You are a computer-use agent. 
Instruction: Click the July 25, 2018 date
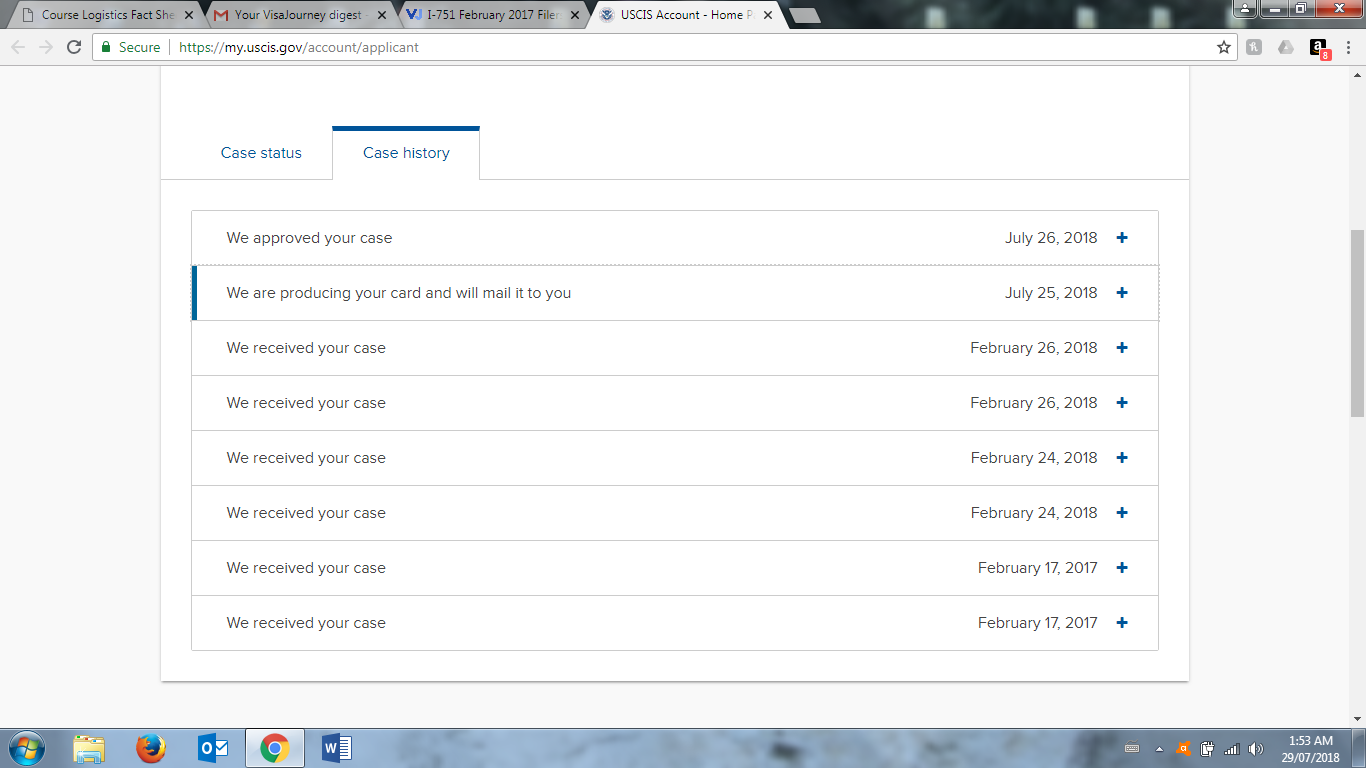click(1051, 293)
